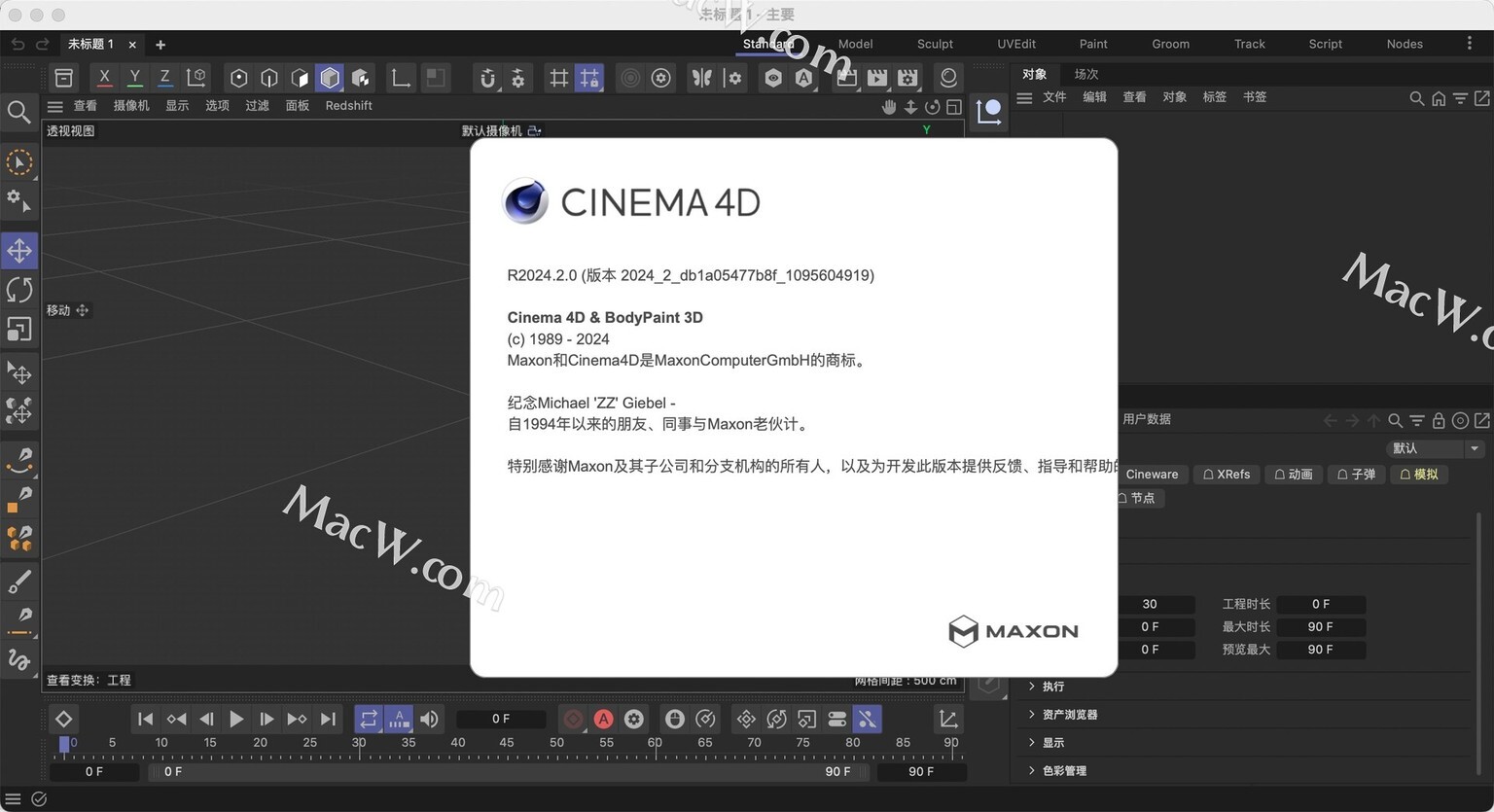Click the Workplane grid icon
Viewport: 1494px width, 812px height.
[559, 78]
